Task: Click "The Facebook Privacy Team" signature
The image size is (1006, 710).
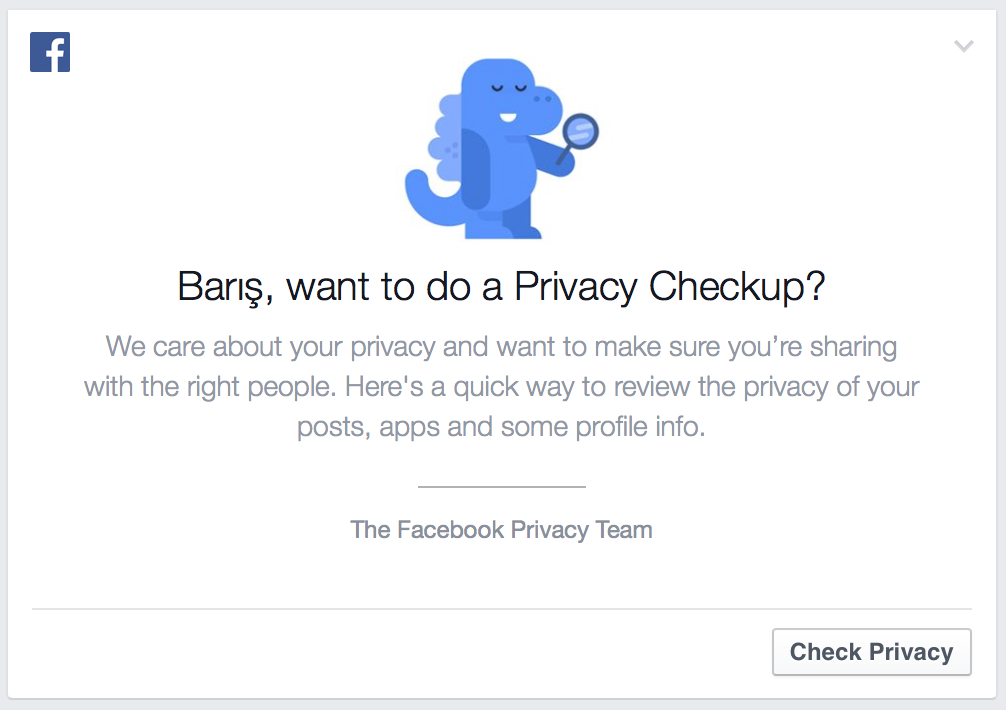Action: 501,530
